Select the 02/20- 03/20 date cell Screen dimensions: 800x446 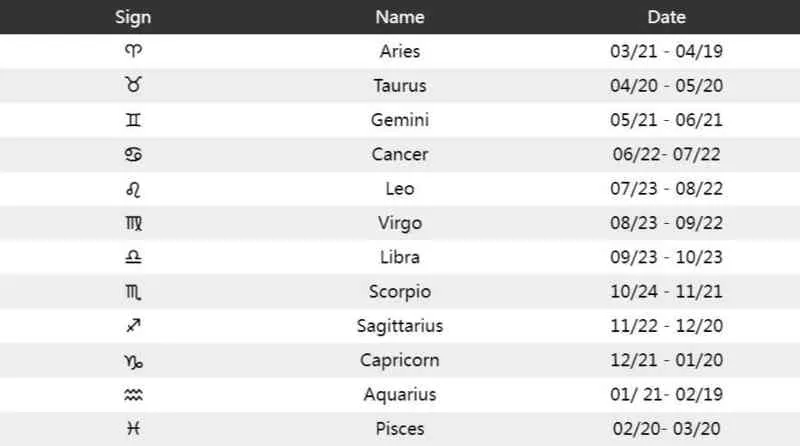666,429
